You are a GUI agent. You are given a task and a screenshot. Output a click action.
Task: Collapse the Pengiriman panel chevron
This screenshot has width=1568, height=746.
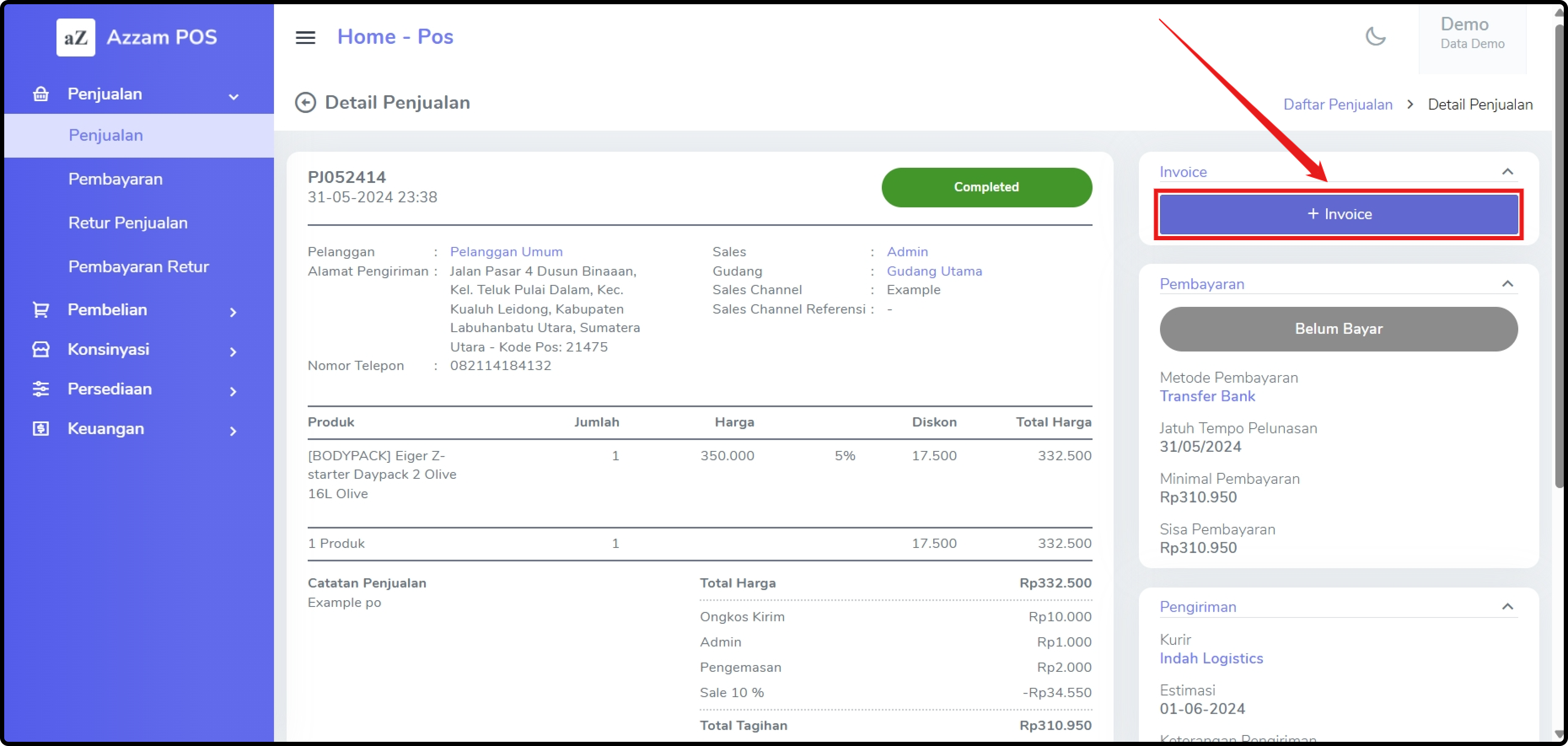pyautogui.click(x=1507, y=606)
